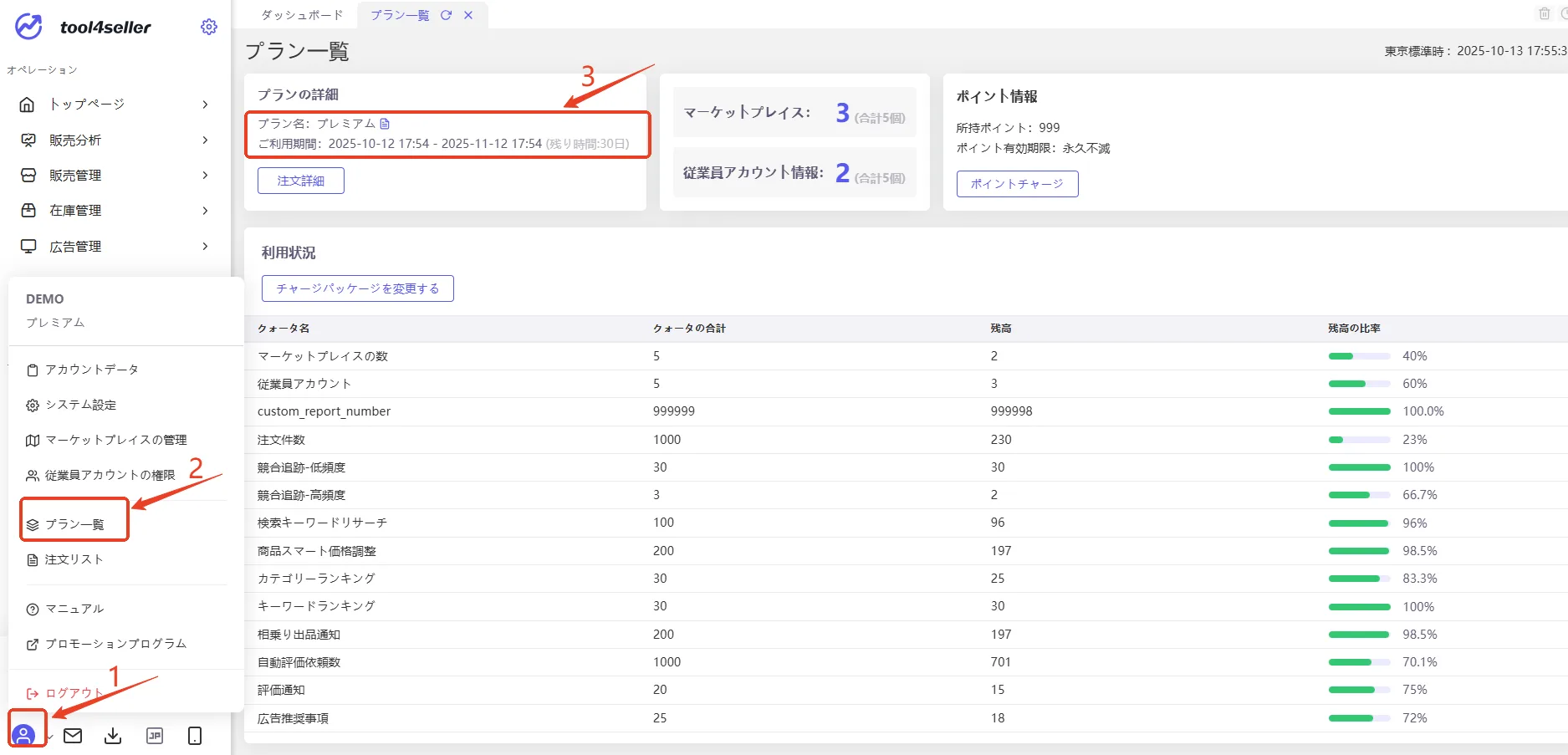Viewport: 1568px width, 755px height.
Task: Click the document icon beside プレミアム
Action: pos(385,123)
